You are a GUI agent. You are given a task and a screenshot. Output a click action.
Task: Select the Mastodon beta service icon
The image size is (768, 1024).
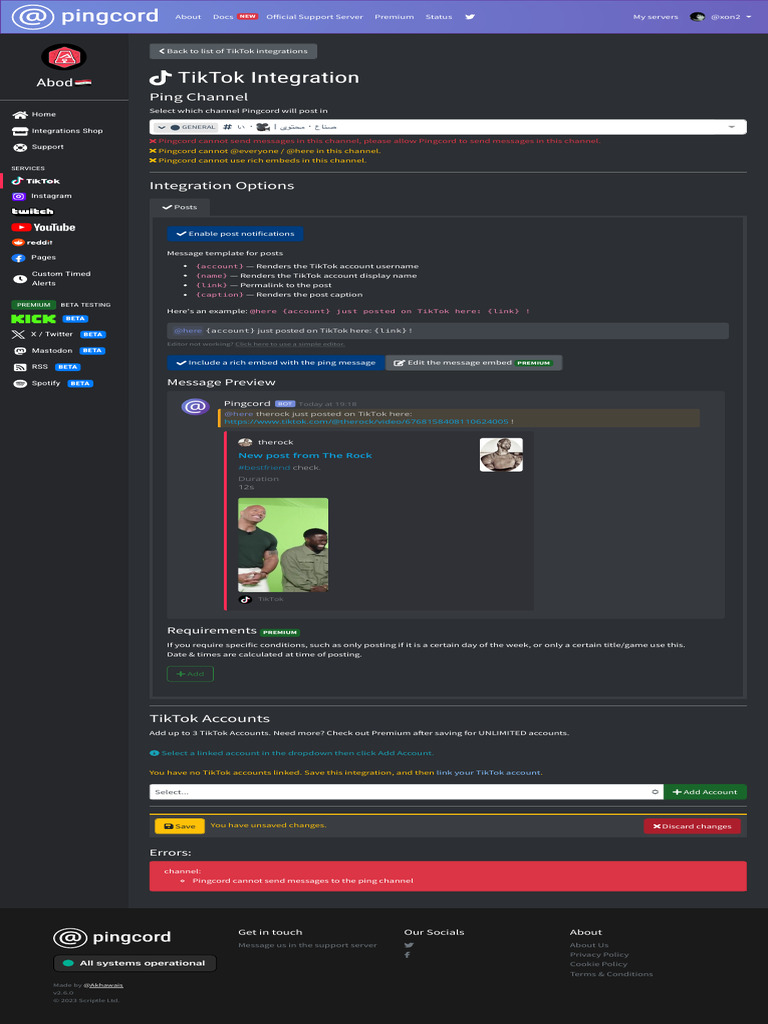coord(20,351)
